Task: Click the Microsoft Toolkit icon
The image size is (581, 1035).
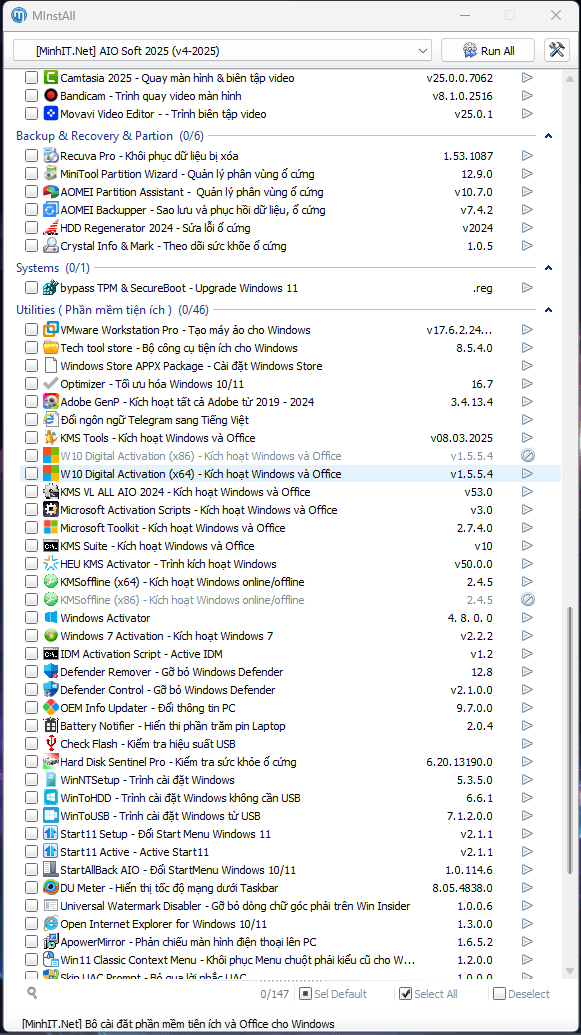Action: tap(51, 528)
